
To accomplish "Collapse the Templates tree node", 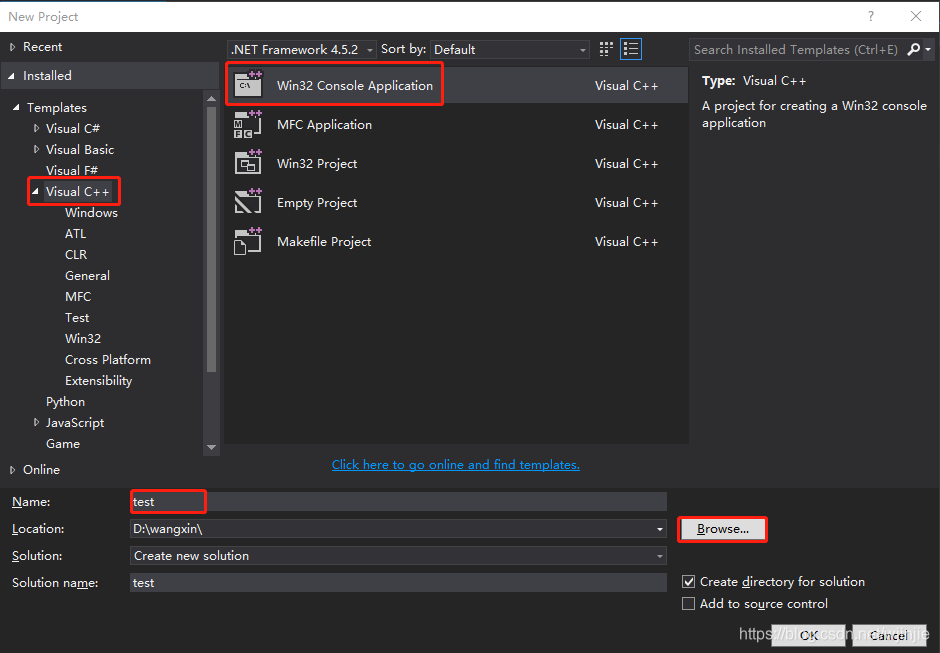I will point(16,107).
